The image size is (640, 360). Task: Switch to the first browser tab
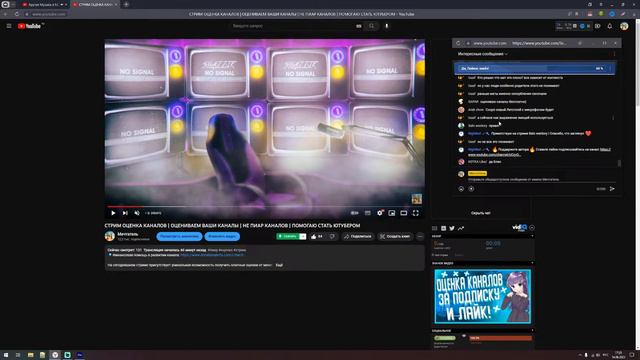coord(44,4)
